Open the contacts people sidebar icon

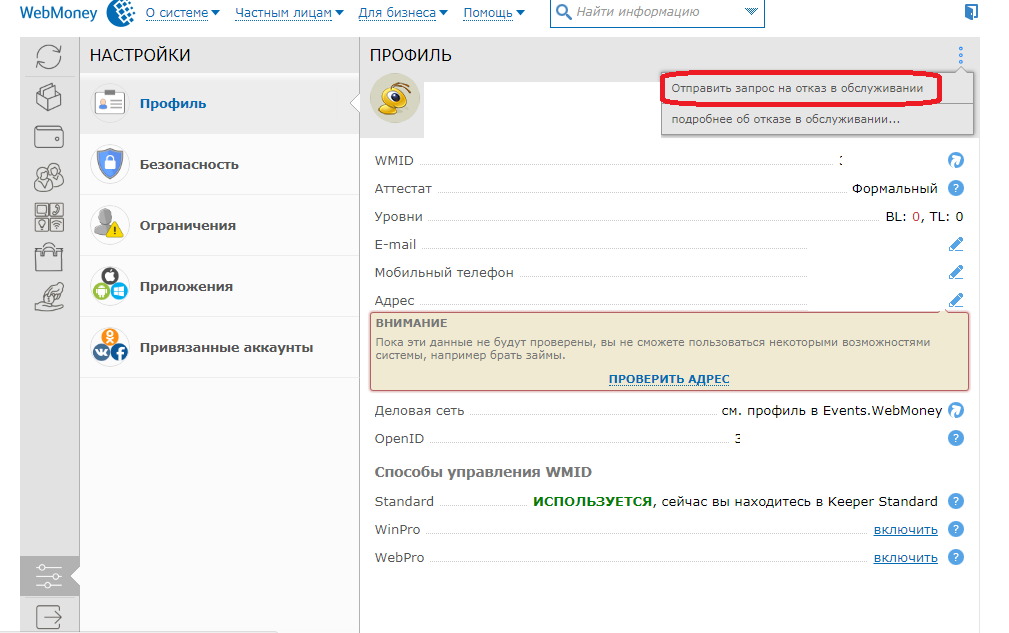pyautogui.click(x=49, y=178)
